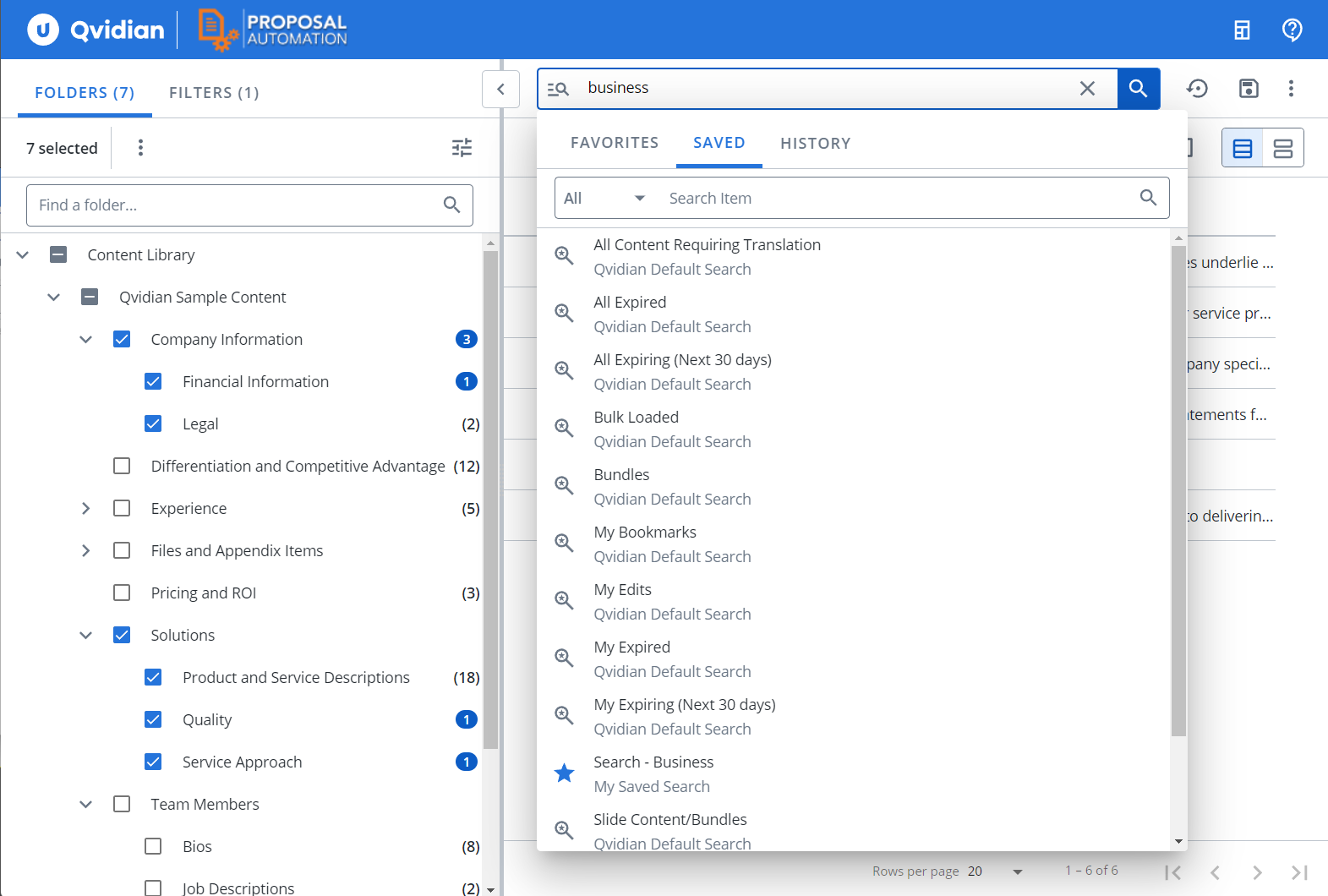Click the icon beside My Edits
The width and height of the screenshot is (1328, 896).
pyautogui.click(x=564, y=600)
